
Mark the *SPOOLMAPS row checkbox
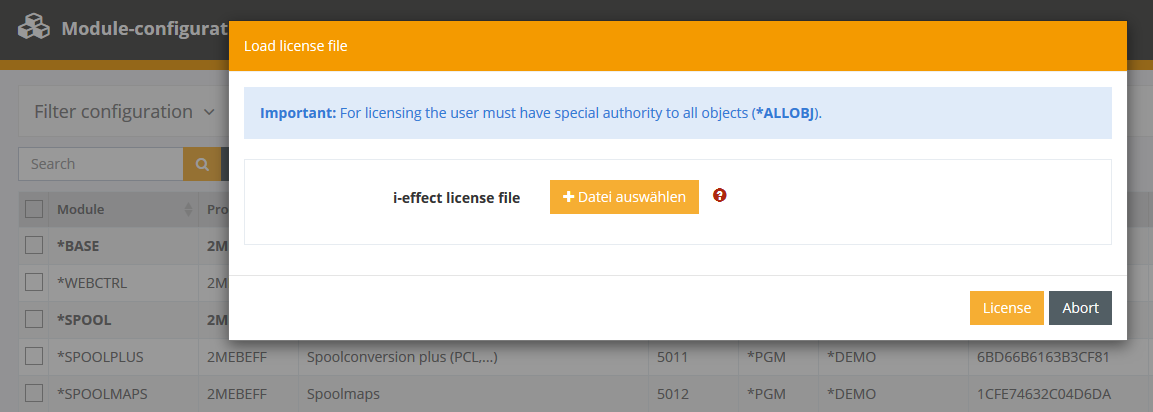[x=34, y=393]
